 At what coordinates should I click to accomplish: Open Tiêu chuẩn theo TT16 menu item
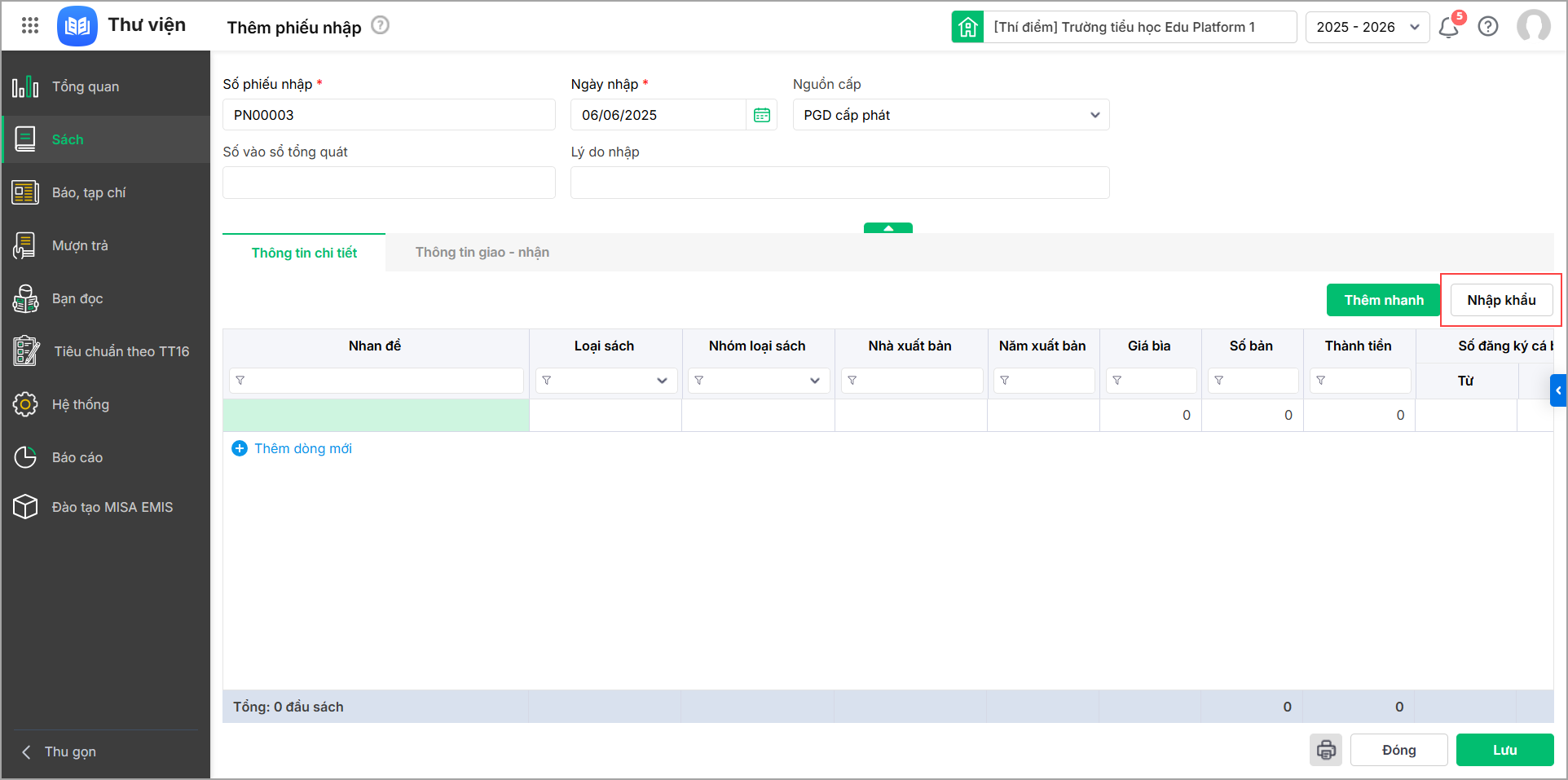coord(106,351)
